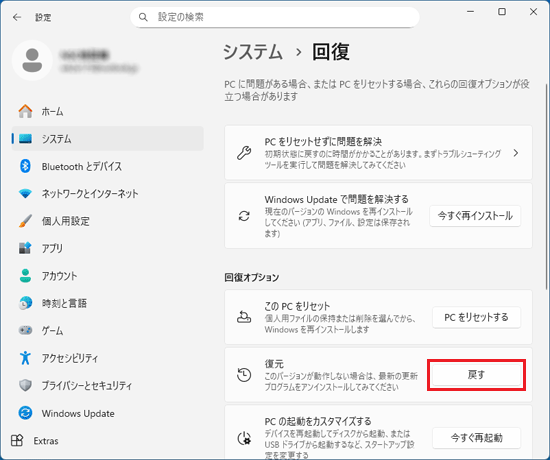Click the アクセシビリティ figure icon

(25, 358)
